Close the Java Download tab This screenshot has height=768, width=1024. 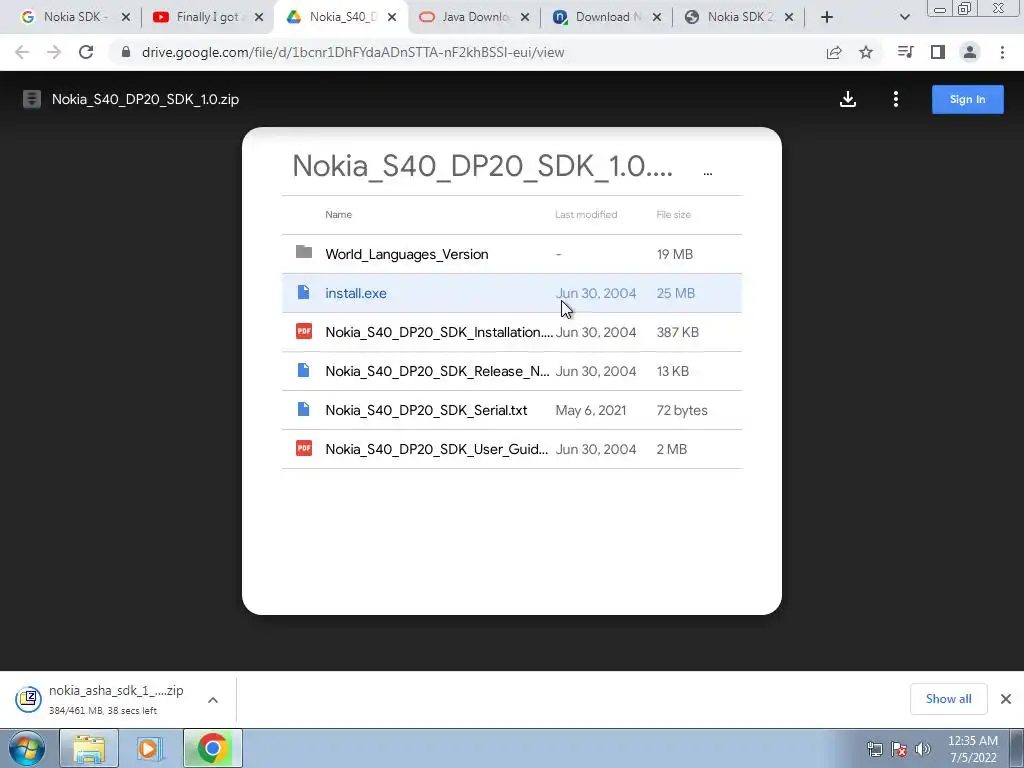click(524, 17)
